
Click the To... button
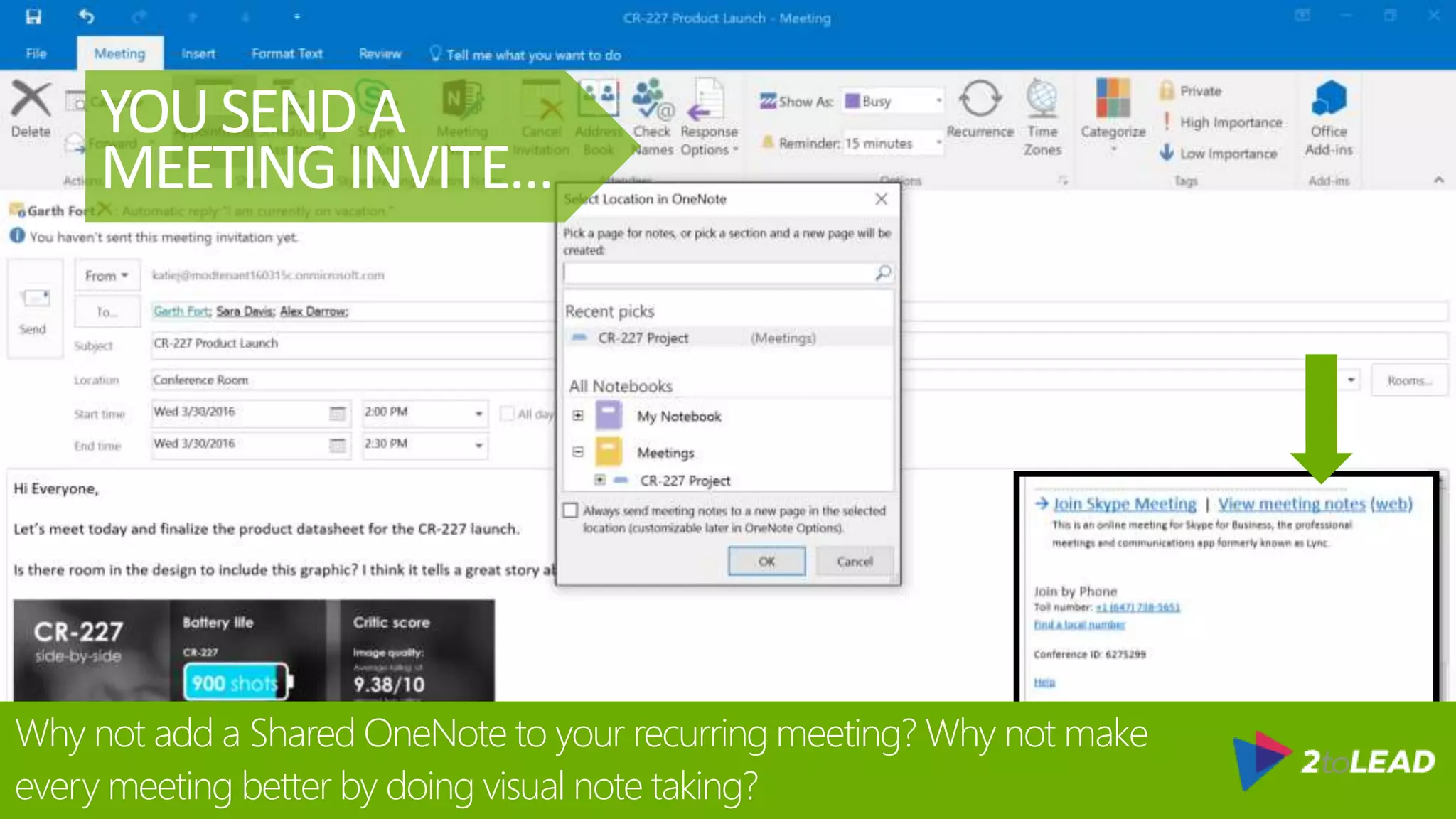click(x=107, y=312)
